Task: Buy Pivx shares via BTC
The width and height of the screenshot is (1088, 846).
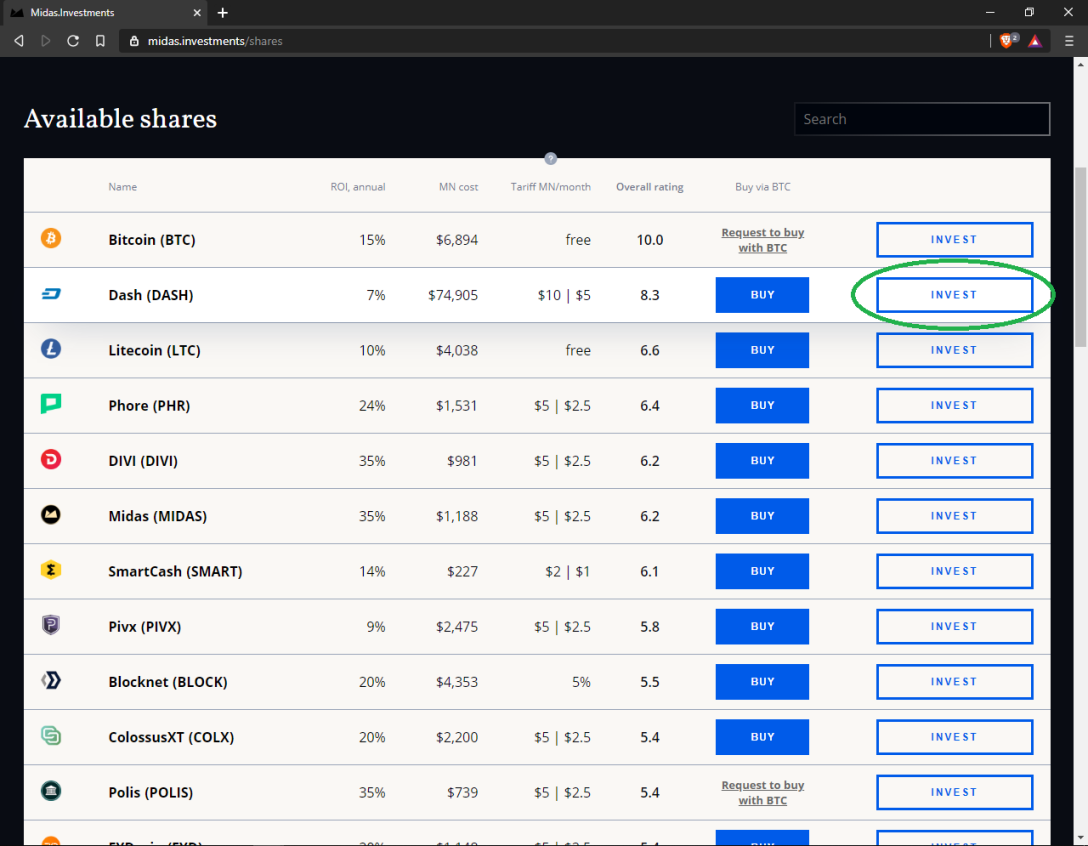Action: tap(762, 626)
